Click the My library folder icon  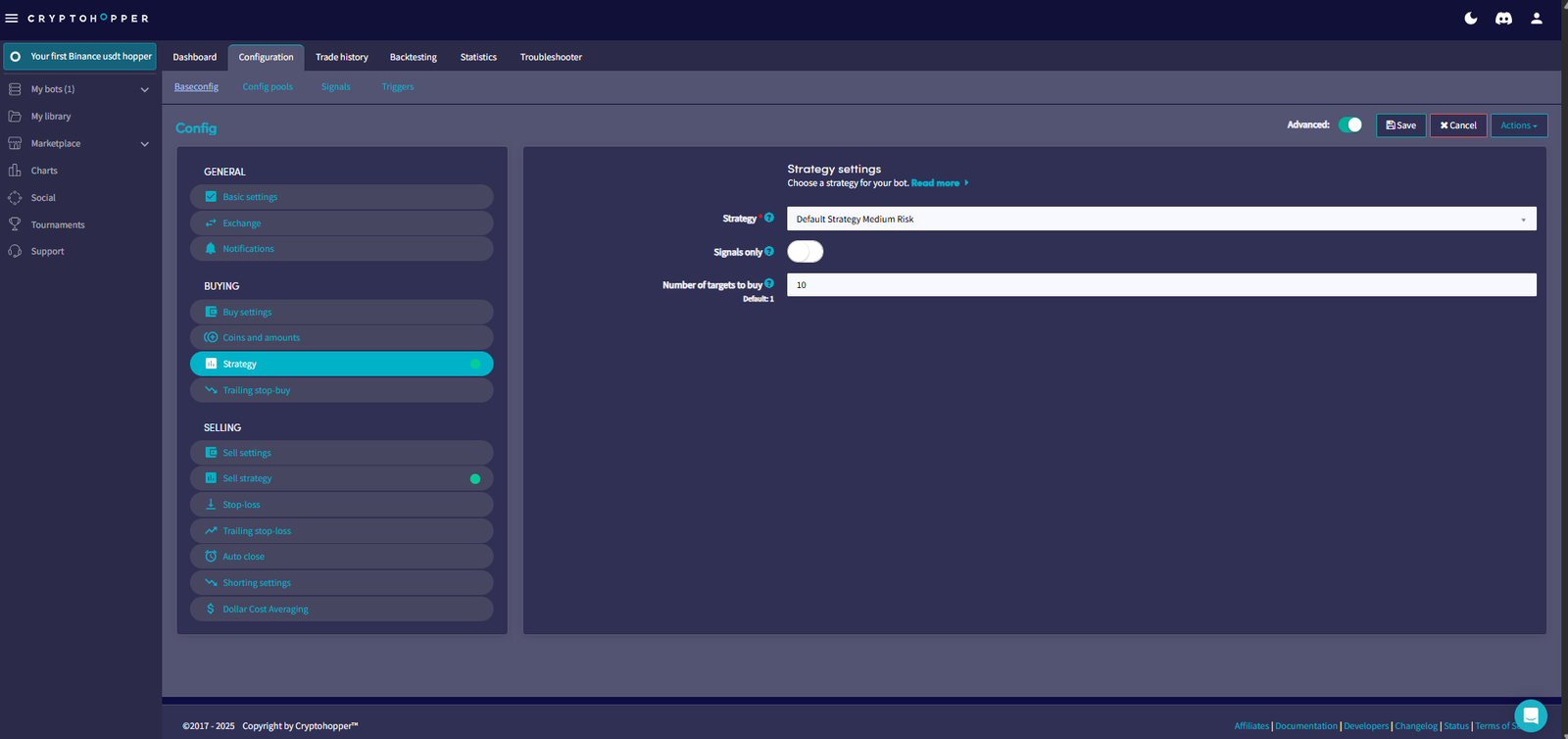click(15, 116)
